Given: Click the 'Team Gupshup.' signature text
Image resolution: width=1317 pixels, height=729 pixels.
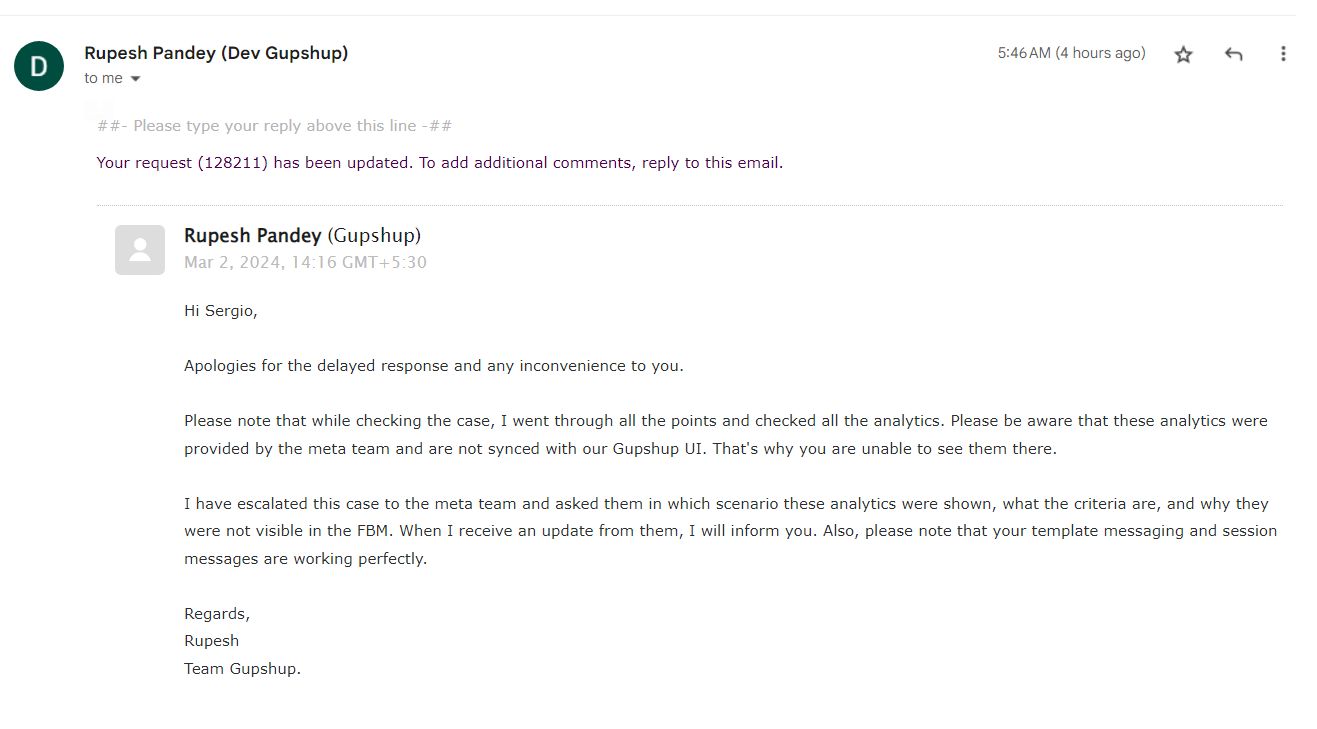Looking at the screenshot, I should [242, 669].
